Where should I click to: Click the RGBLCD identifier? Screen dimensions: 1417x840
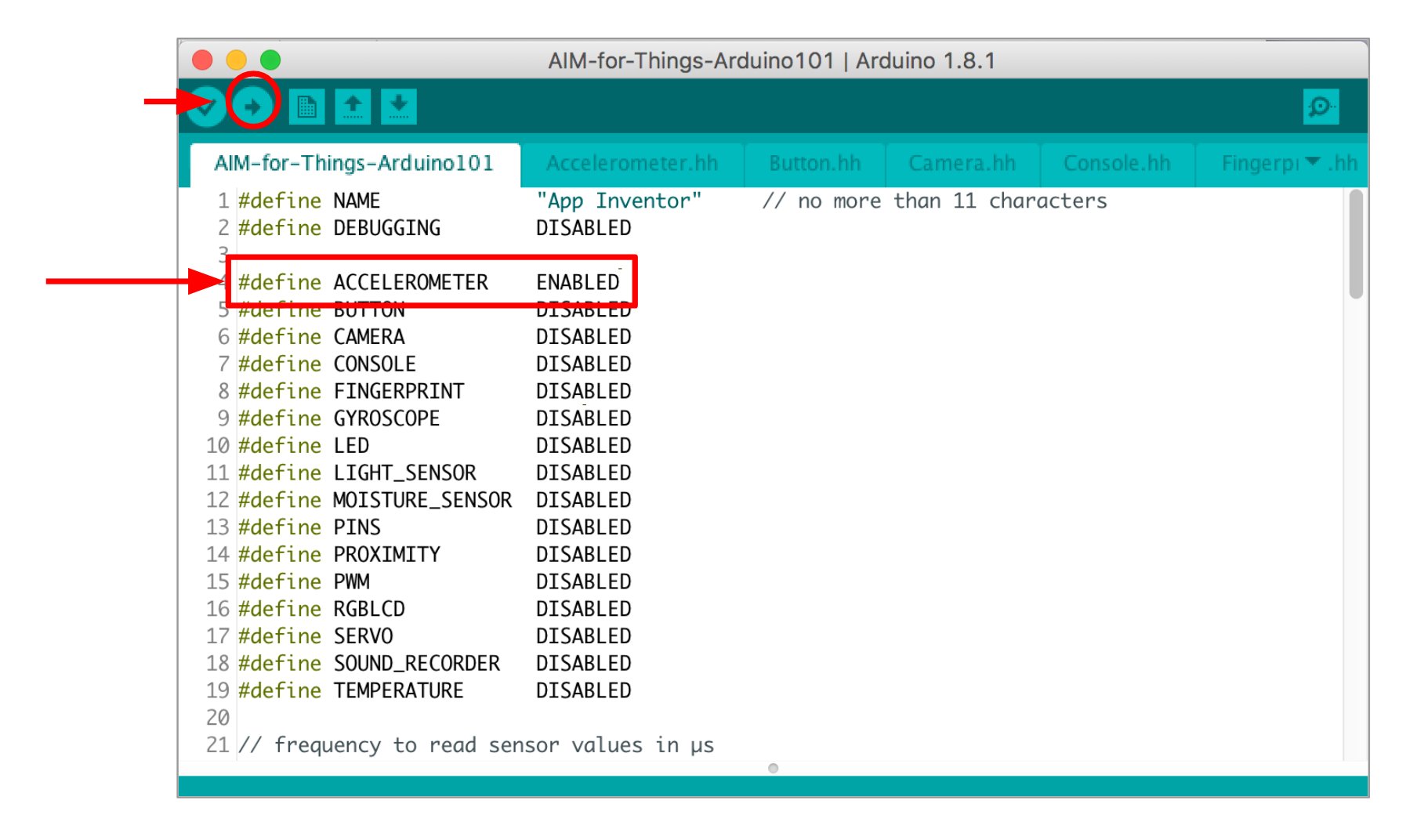[369, 609]
